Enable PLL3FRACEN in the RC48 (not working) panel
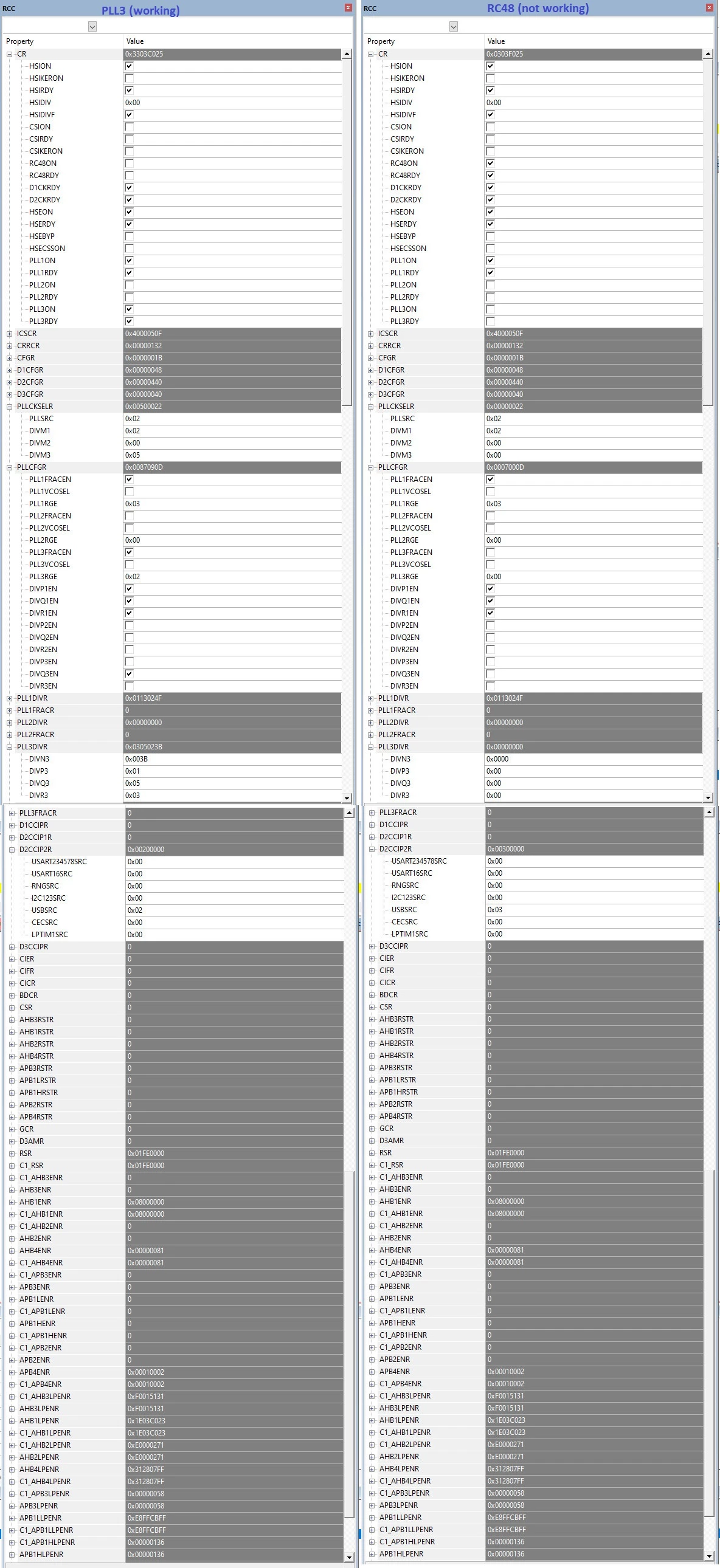 click(x=490, y=552)
